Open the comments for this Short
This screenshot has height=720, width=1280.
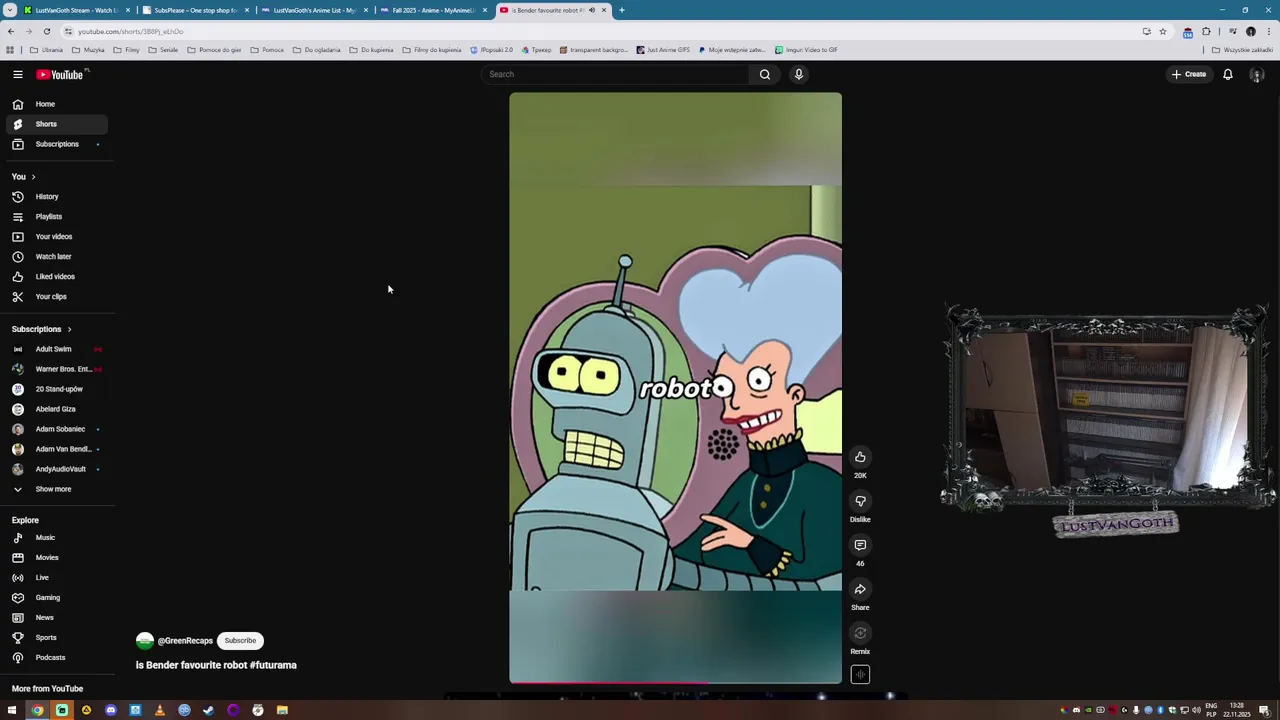[x=860, y=545]
